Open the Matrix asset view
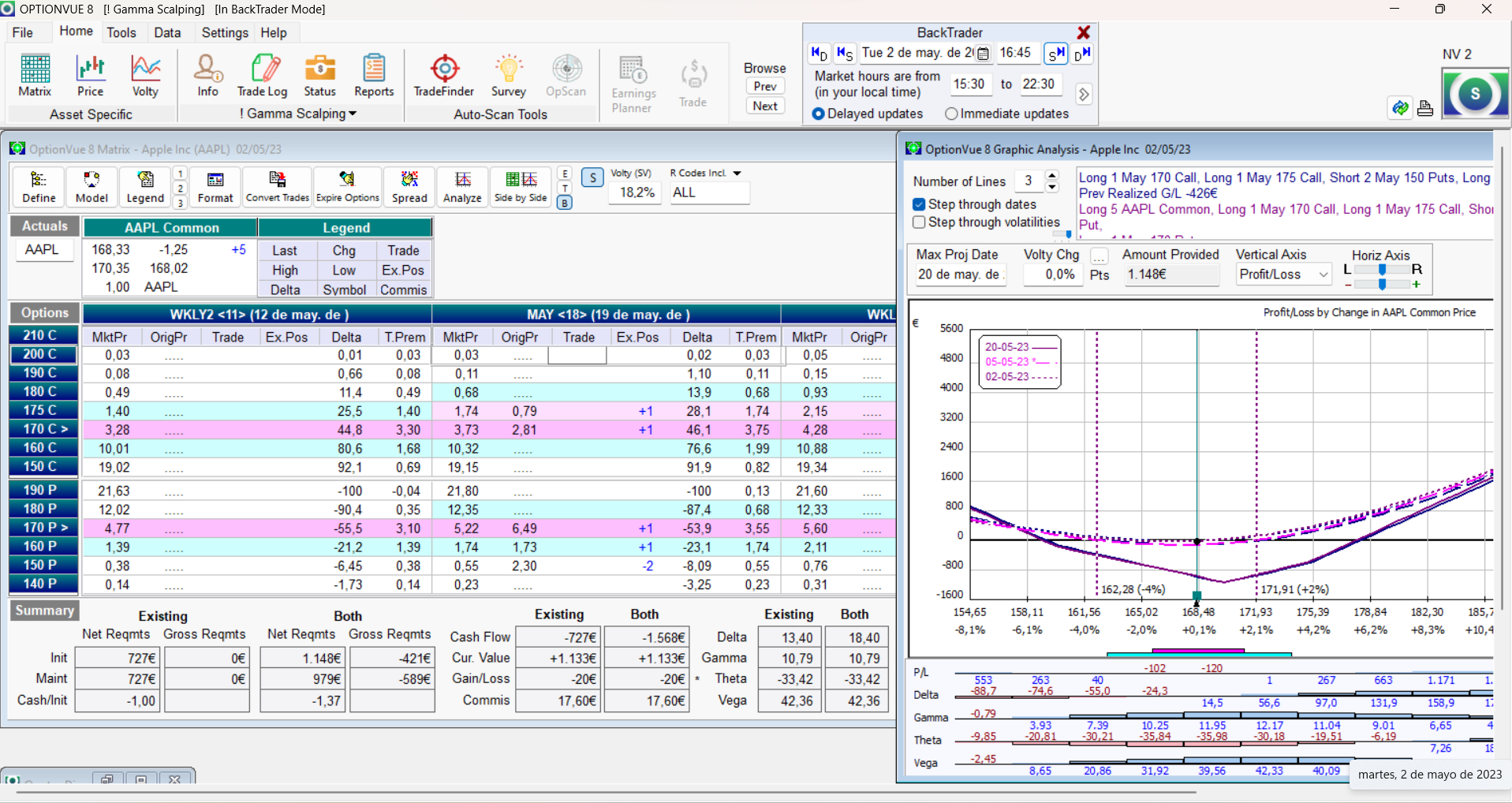1512x803 pixels. [x=35, y=76]
